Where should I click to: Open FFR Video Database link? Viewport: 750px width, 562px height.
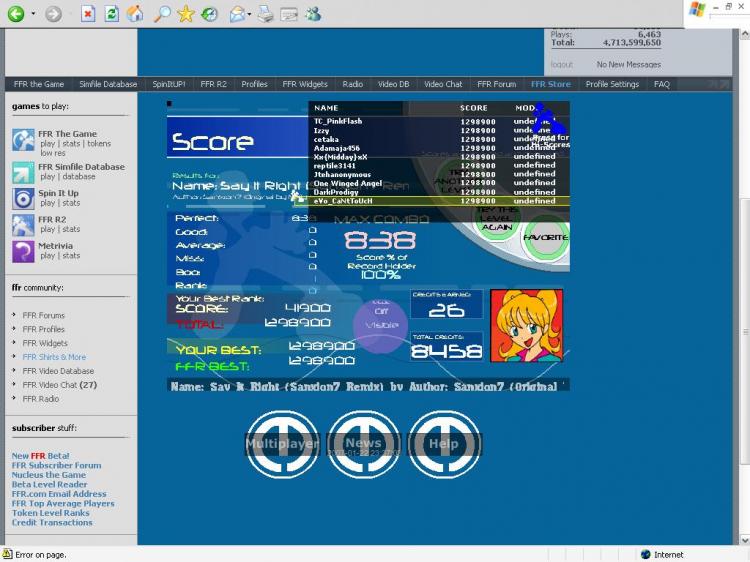coord(58,371)
